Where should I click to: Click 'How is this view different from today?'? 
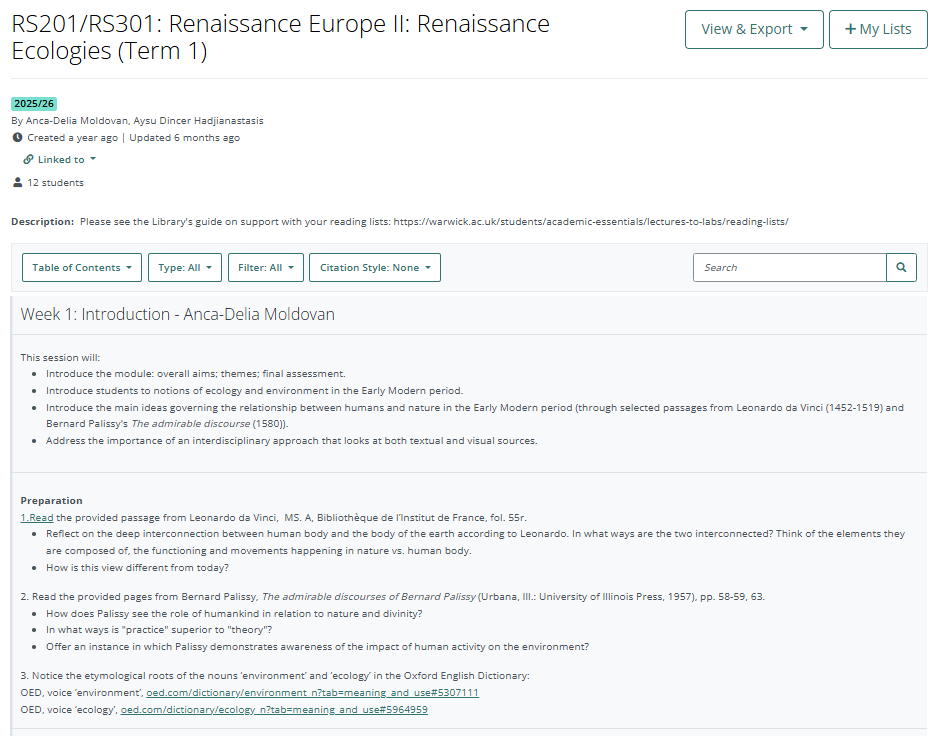tap(137, 567)
